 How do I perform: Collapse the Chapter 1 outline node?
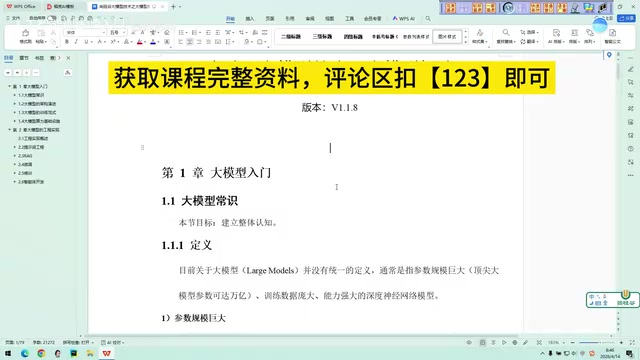coord(10,87)
